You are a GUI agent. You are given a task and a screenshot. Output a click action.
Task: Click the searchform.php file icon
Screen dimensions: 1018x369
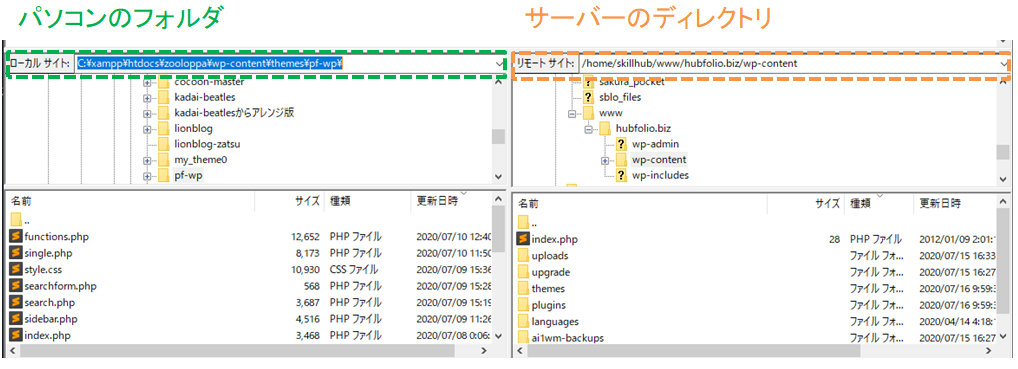(x=16, y=286)
